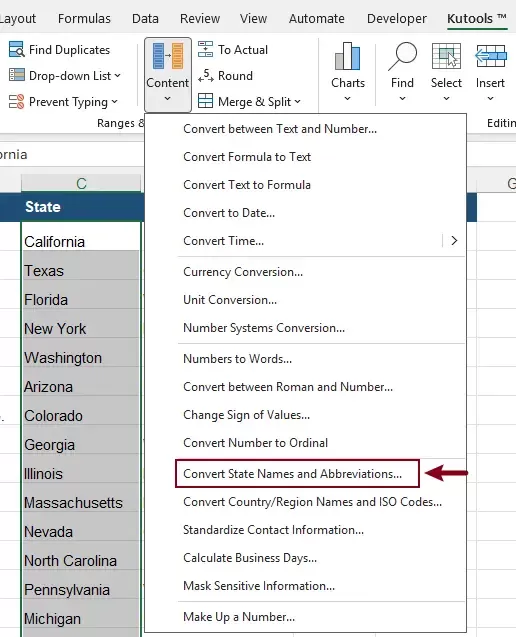Screen dimensions: 516x637
Task: Select the column C header
Action: pyautogui.click(x=81, y=183)
